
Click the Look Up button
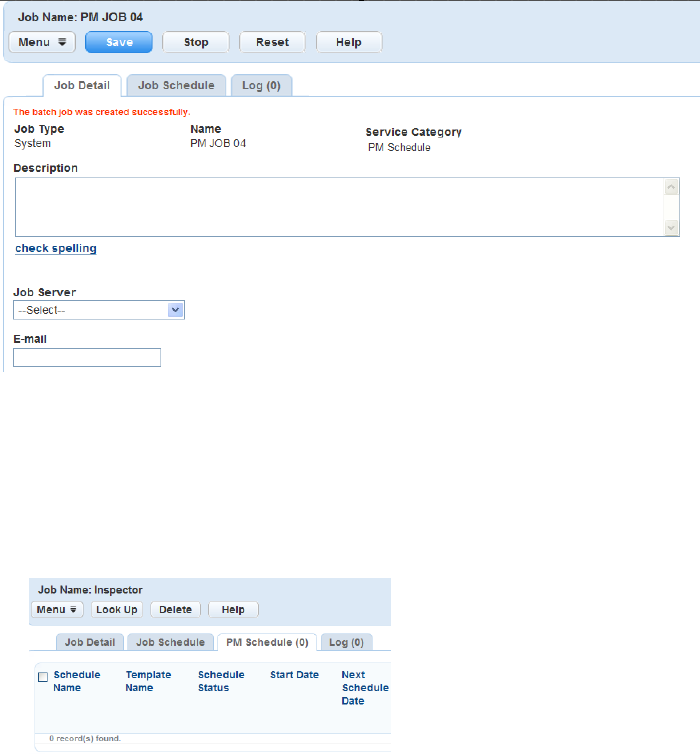[117, 609]
